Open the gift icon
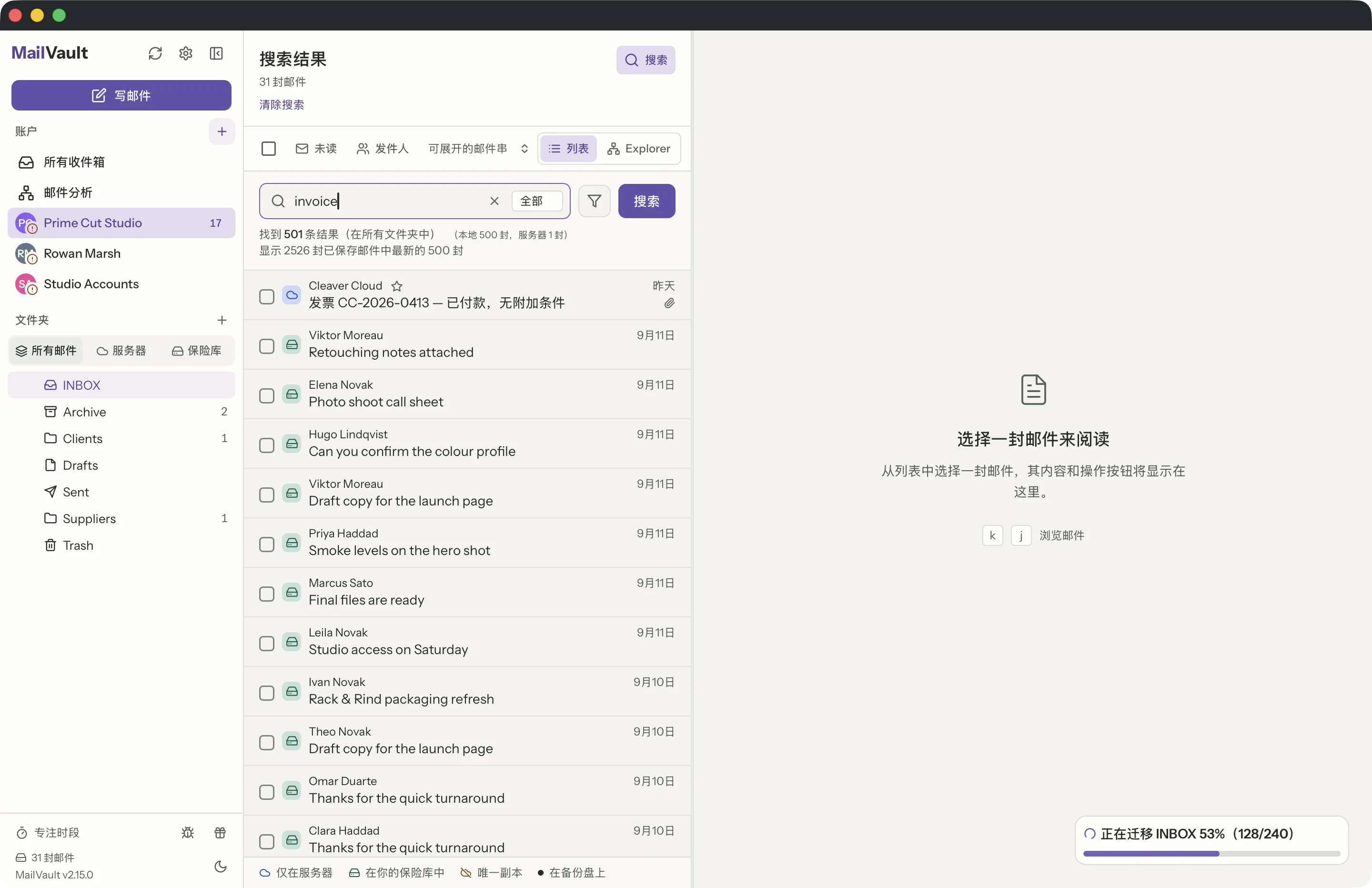1372x888 pixels. click(220, 833)
